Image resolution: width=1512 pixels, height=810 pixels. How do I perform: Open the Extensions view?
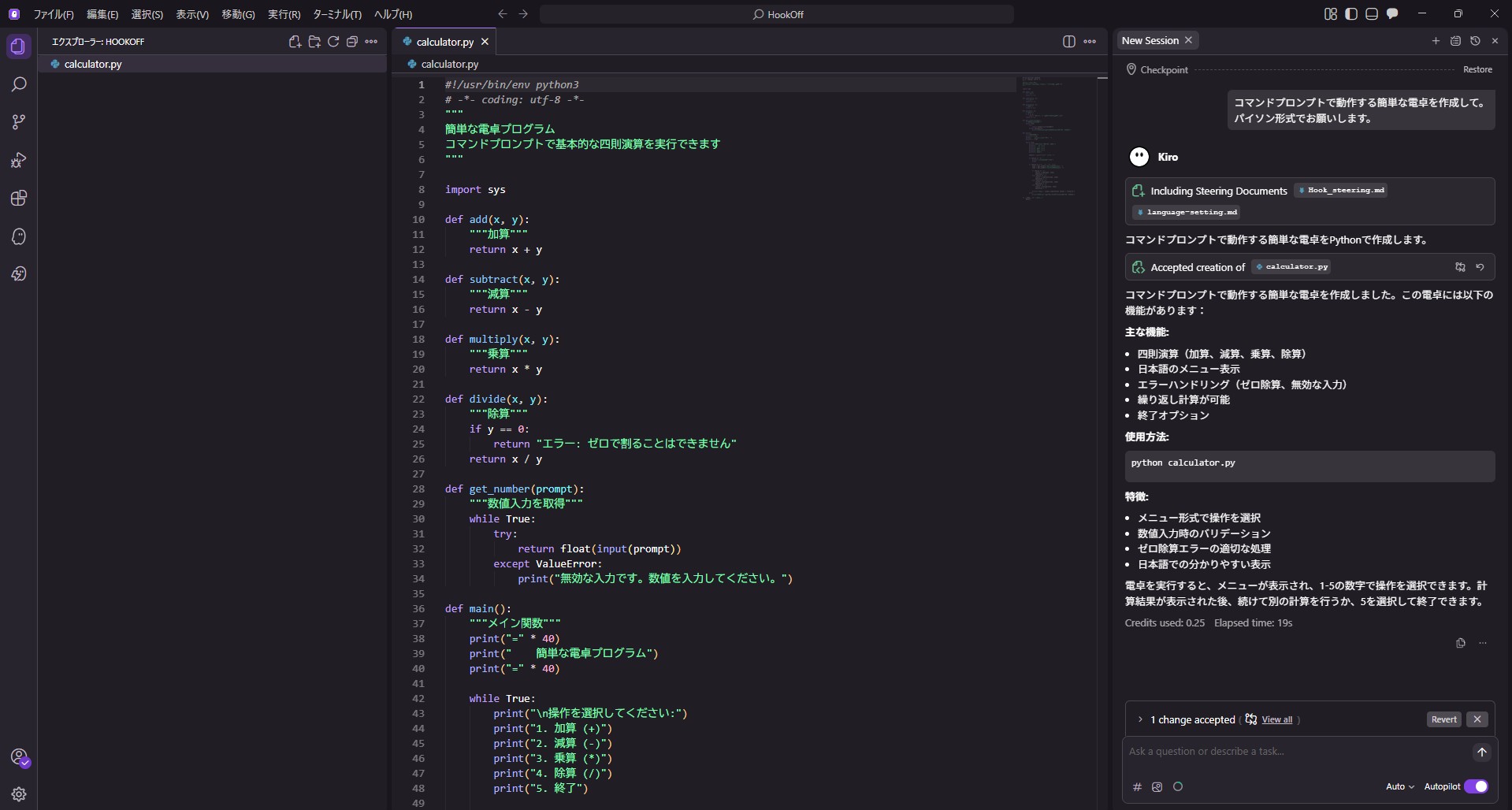(x=19, y=198)
